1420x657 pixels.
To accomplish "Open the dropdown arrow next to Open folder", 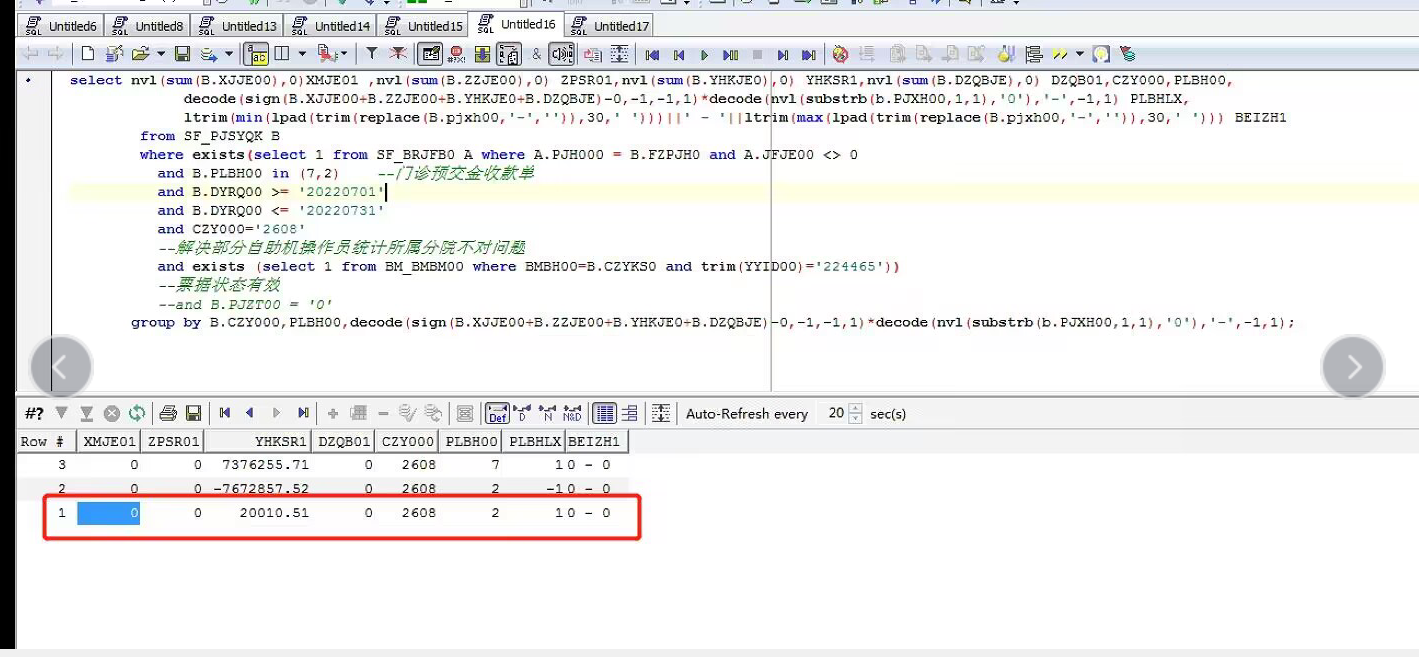I will tap(160, 54).
